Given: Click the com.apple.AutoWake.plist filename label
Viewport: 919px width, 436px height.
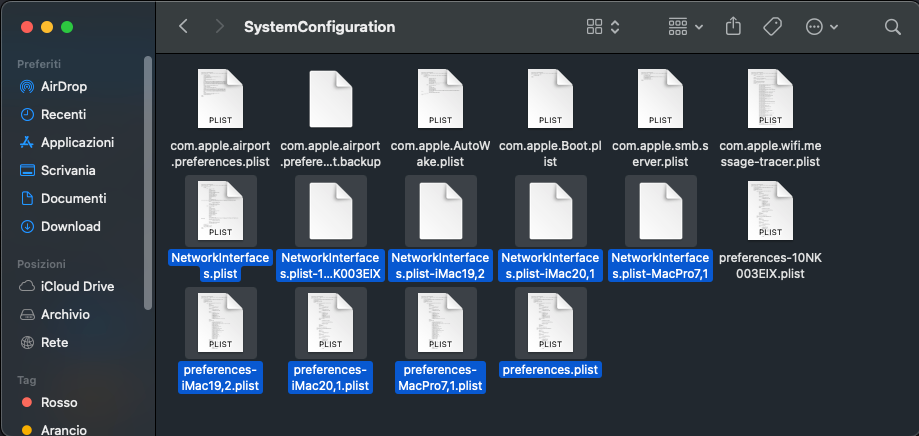Looking at the screenshot, I should [x=440, y=153].
